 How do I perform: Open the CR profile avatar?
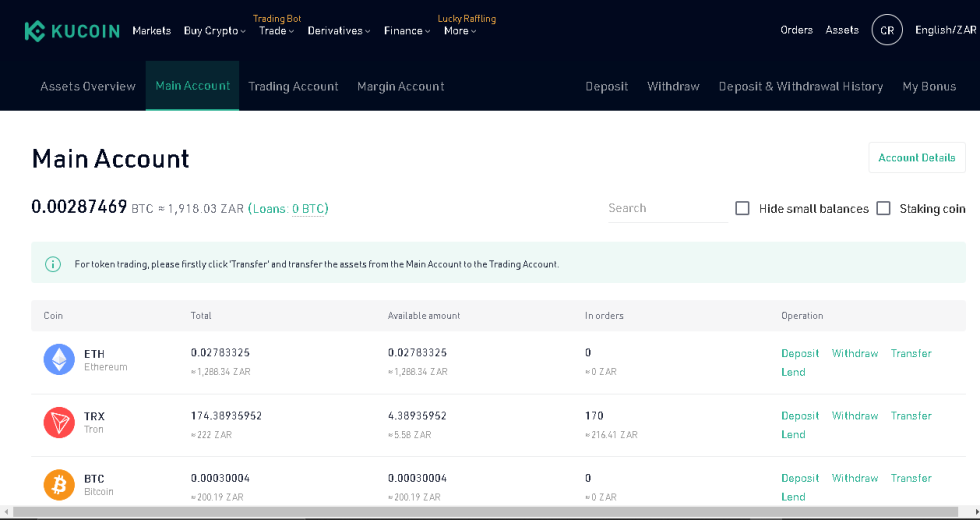click(887, 30)
